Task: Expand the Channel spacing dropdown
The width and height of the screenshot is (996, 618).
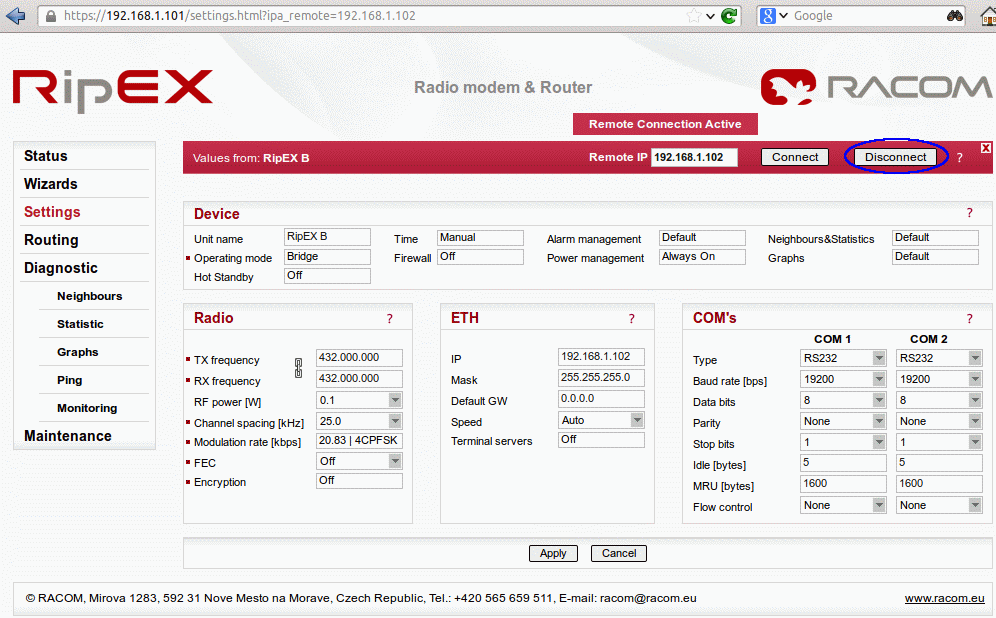Action: pos(395,421)
